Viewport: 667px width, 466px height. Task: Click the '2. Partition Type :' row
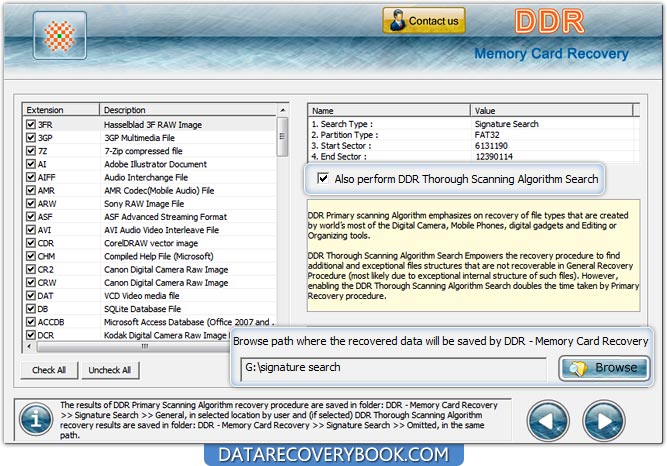coord(473,135)
